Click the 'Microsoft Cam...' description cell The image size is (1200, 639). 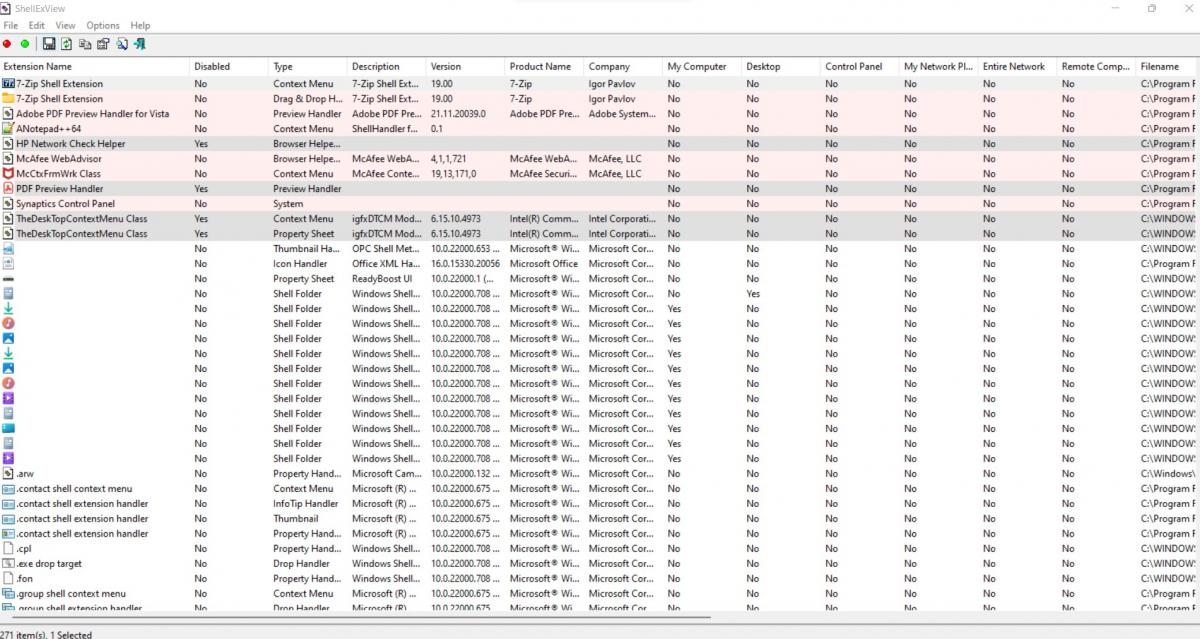point(386,474)
